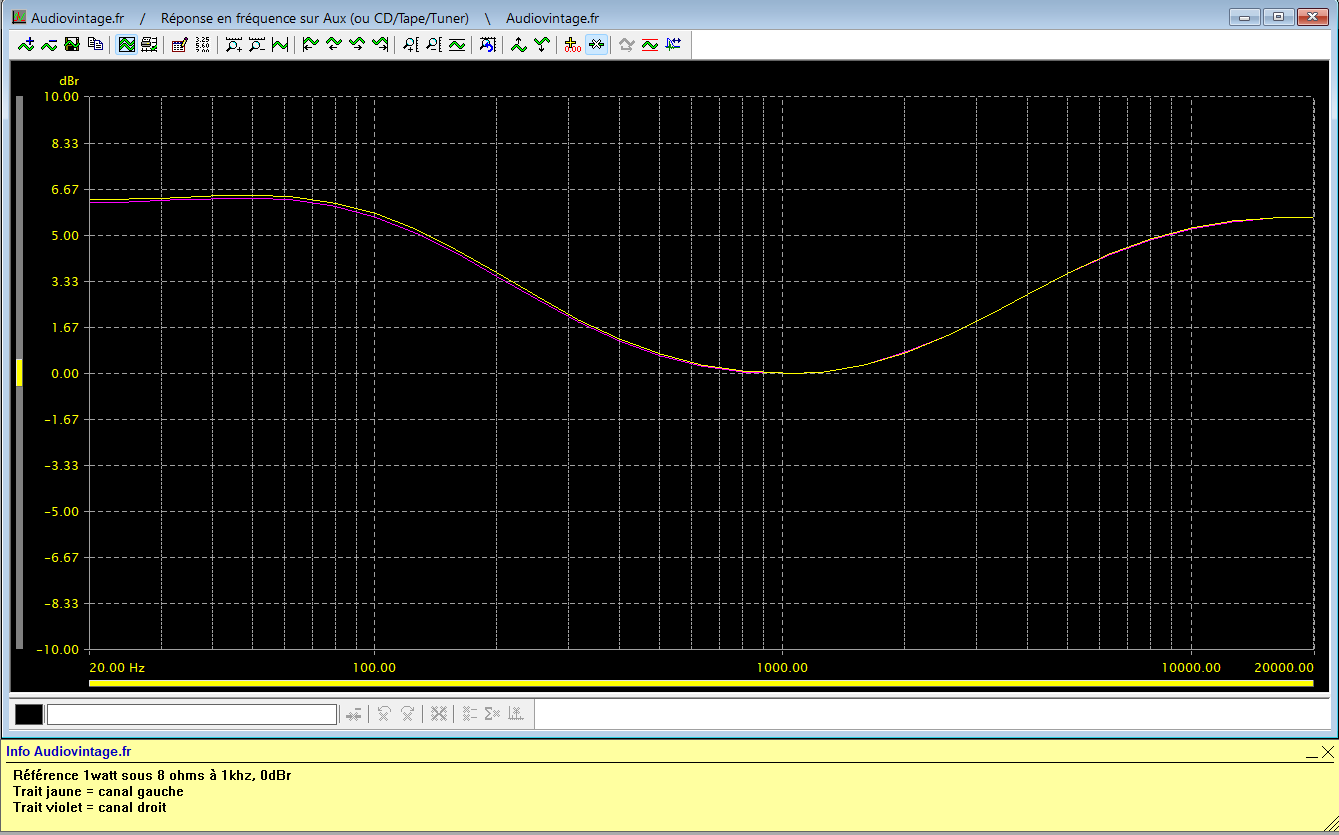
Task: Toggle the red limit lines wave icon
Action: [649, 44]
